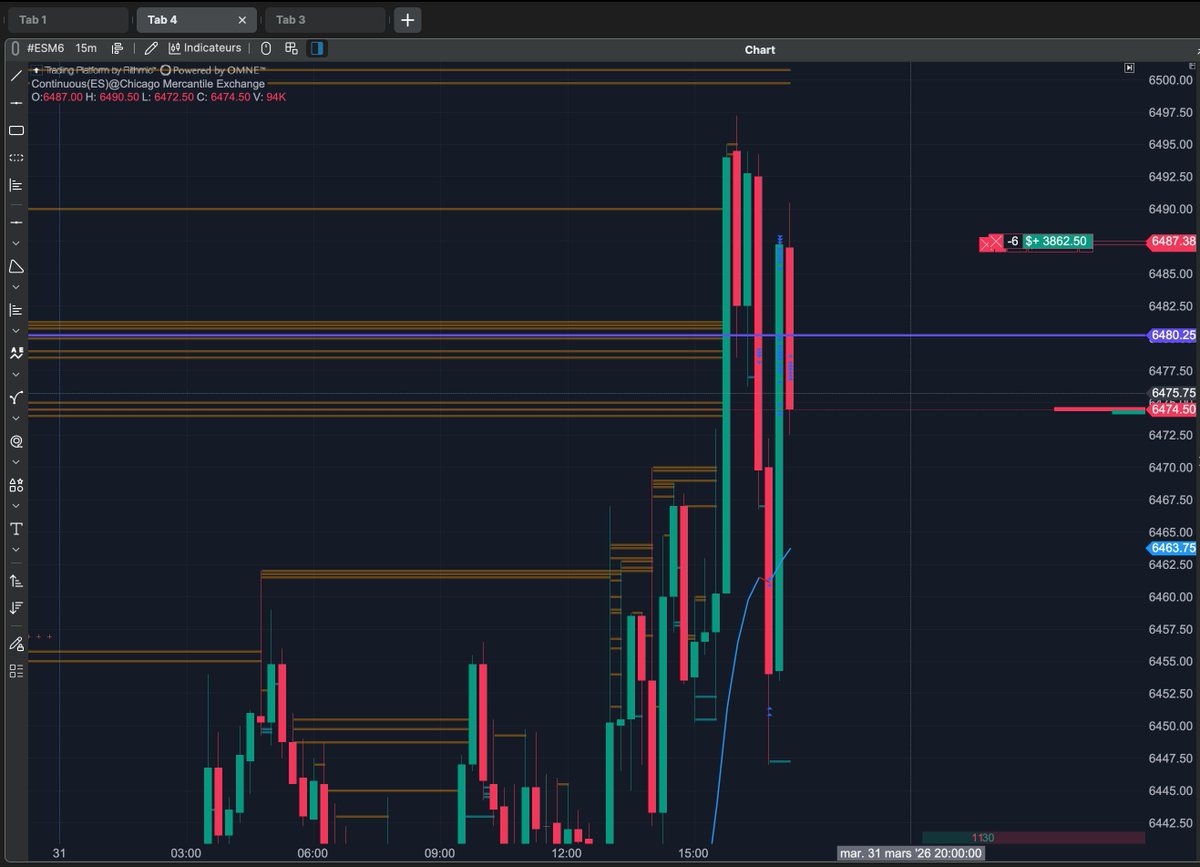Select the fixed-range volume profile tool below triangle

(x=16, y=310)
